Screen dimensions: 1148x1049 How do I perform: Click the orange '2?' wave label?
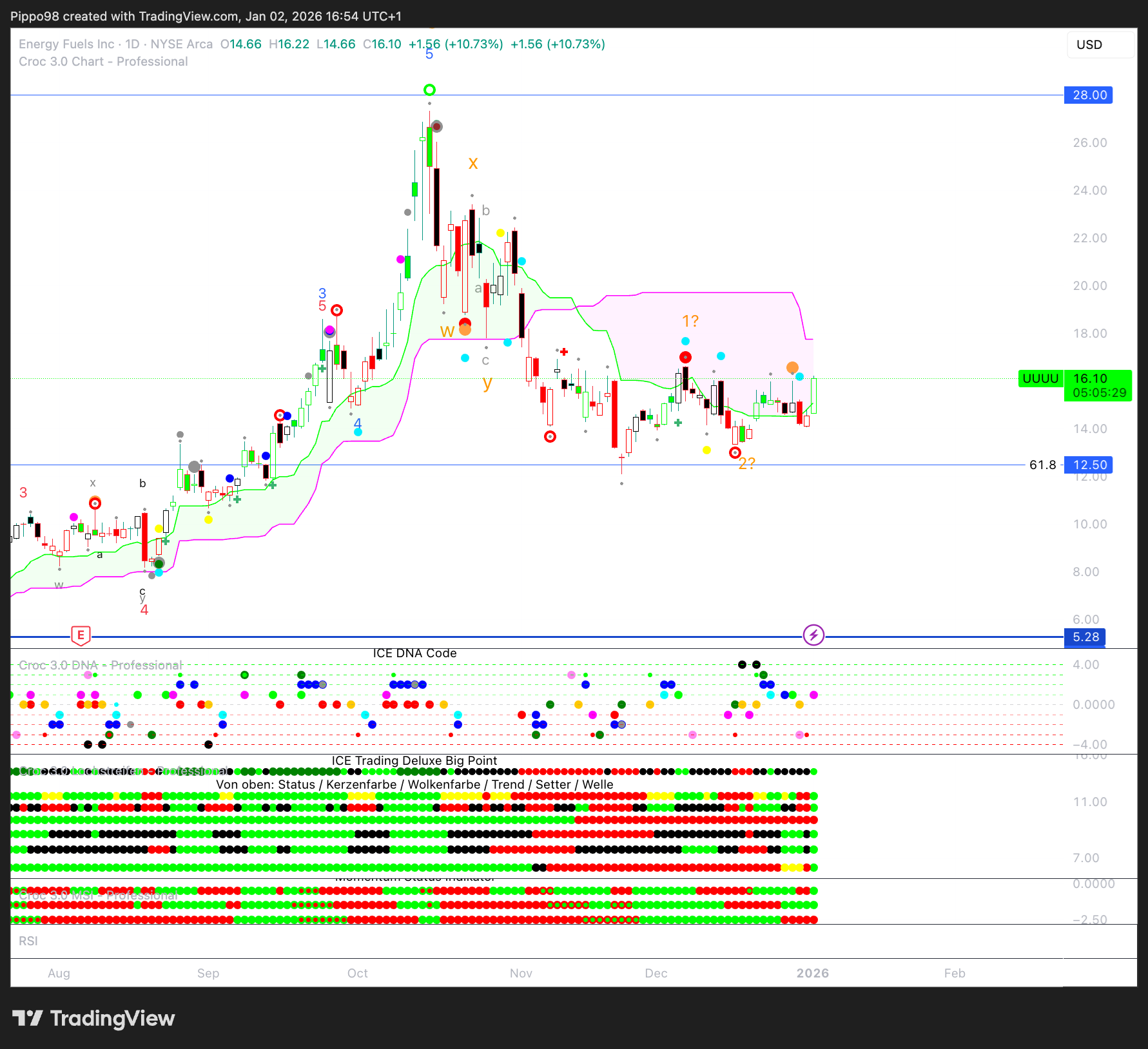point(746,463)
